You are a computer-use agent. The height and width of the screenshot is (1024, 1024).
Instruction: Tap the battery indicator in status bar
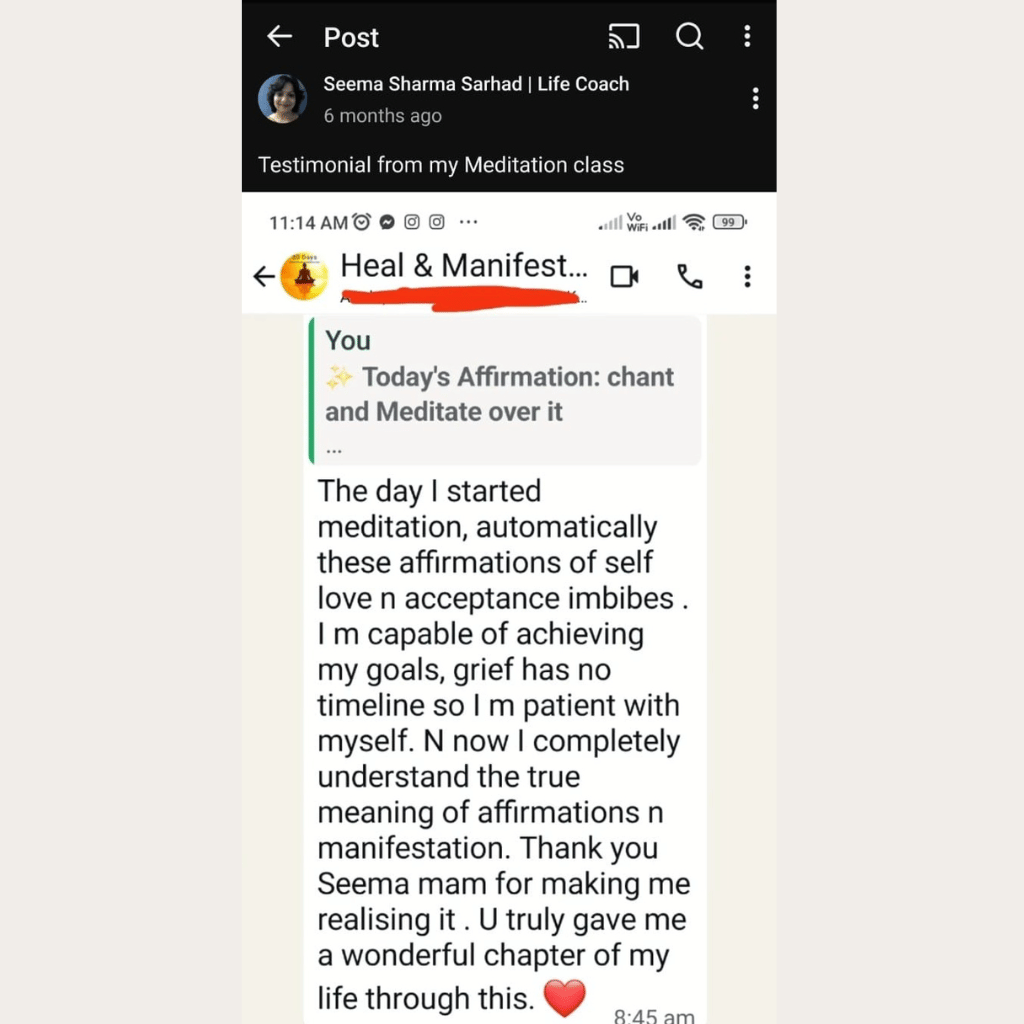pos(729,222)
